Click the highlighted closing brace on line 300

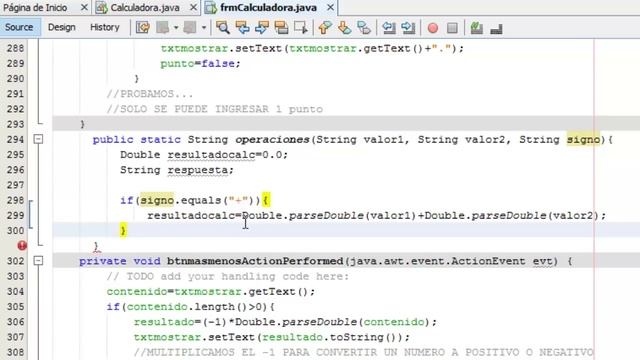pyautogui.click(x=123, y=231)
